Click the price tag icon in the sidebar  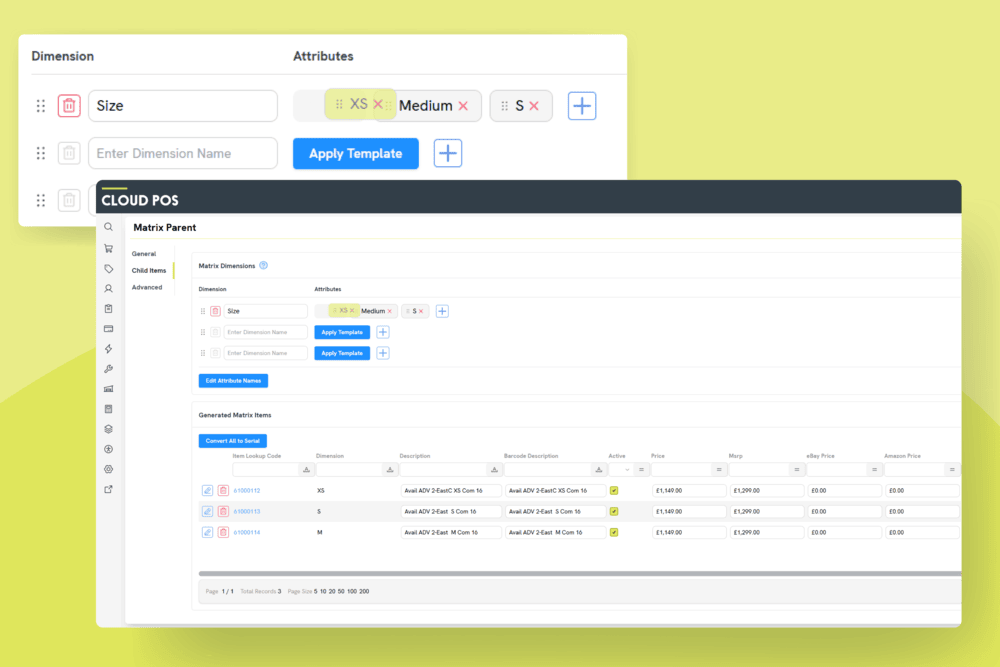click(108, 269)
